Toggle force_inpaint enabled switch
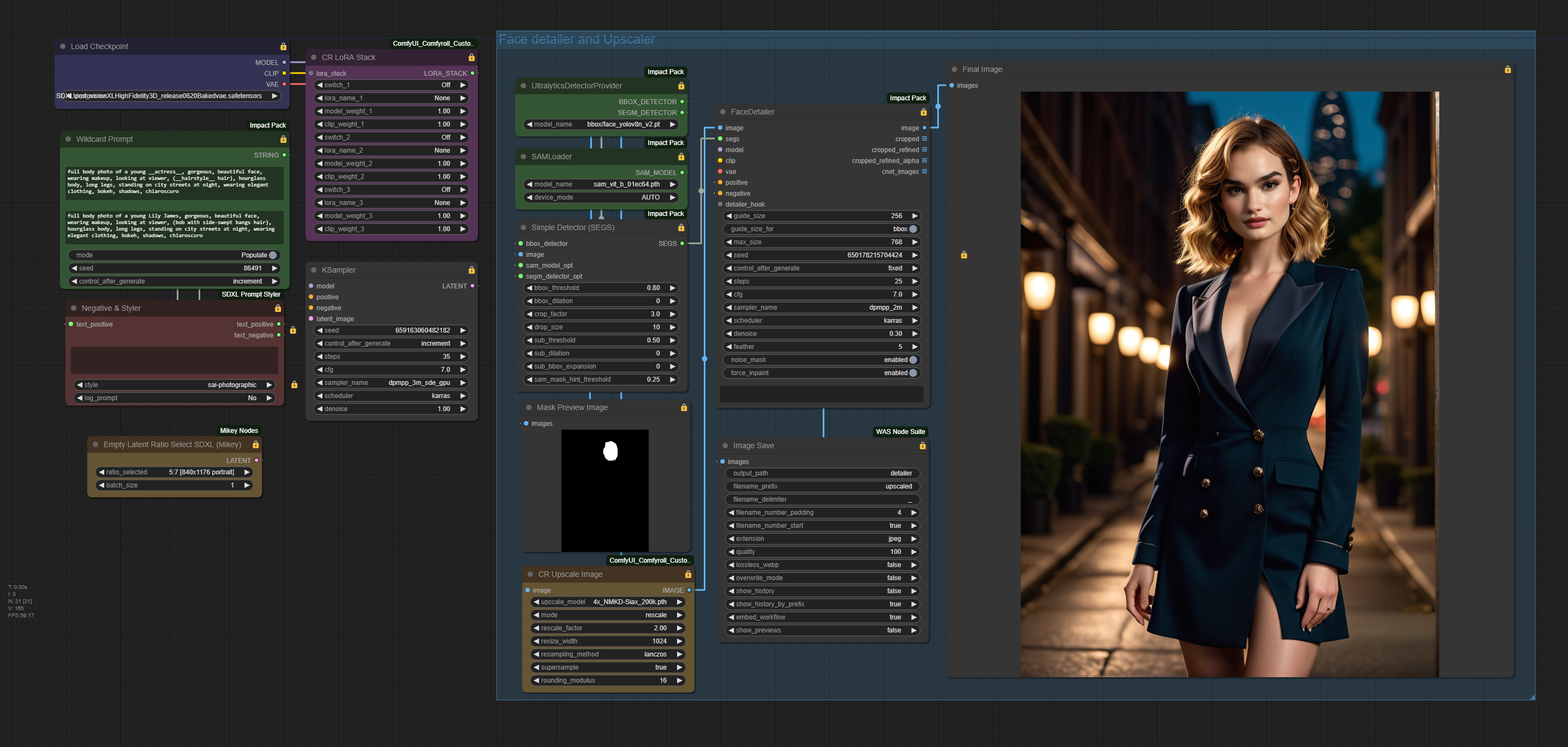Viewport: 1568px width, 747px height. 912,373
